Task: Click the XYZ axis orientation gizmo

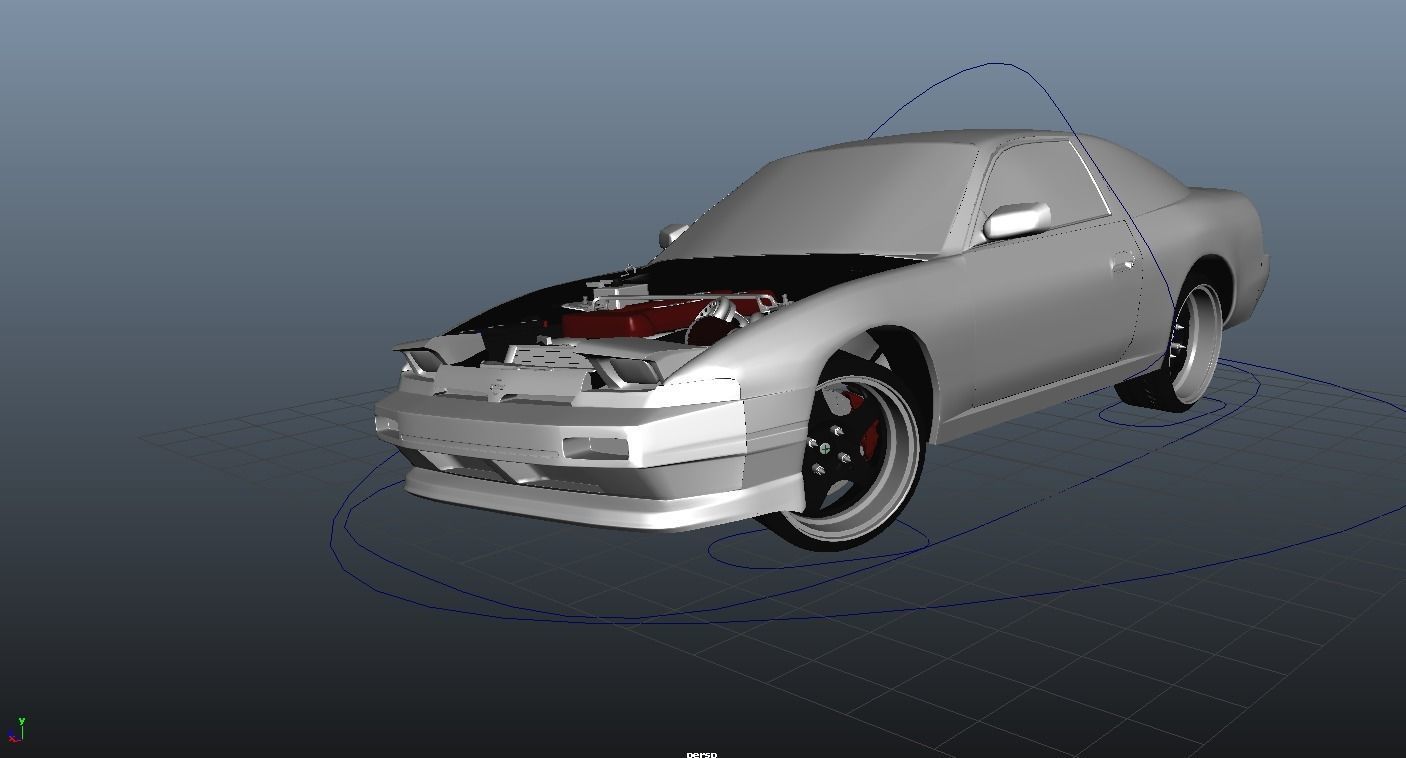Action: point(17,730)
